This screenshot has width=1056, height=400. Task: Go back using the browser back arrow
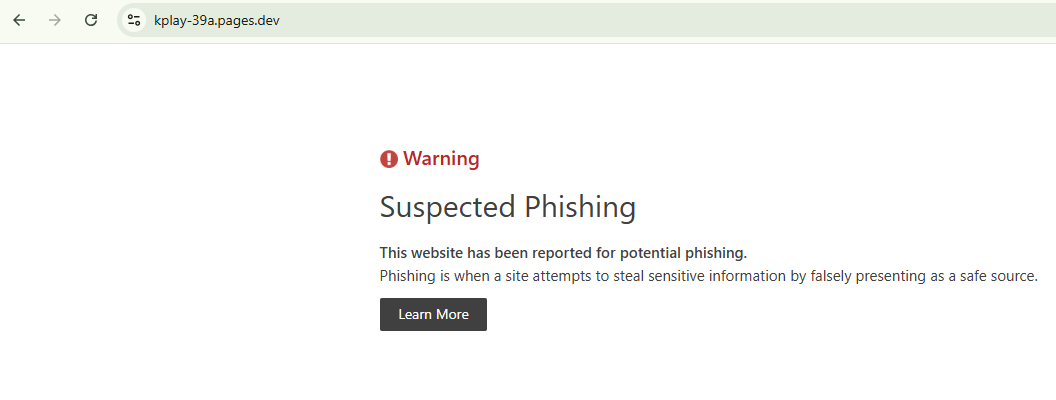[x=19, y=20]
